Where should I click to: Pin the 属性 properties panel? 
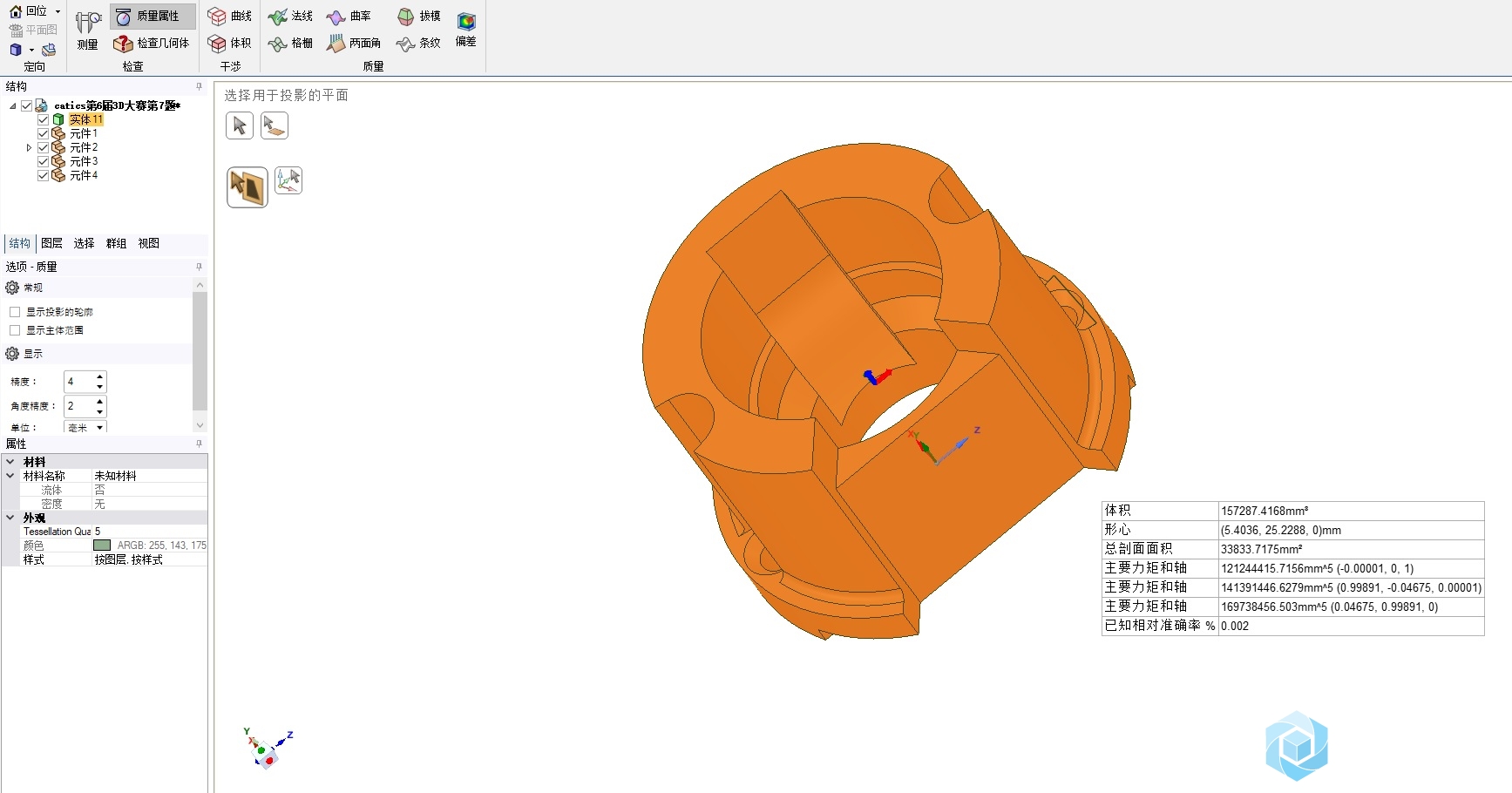pyautogui.click(x=199, y=444)
